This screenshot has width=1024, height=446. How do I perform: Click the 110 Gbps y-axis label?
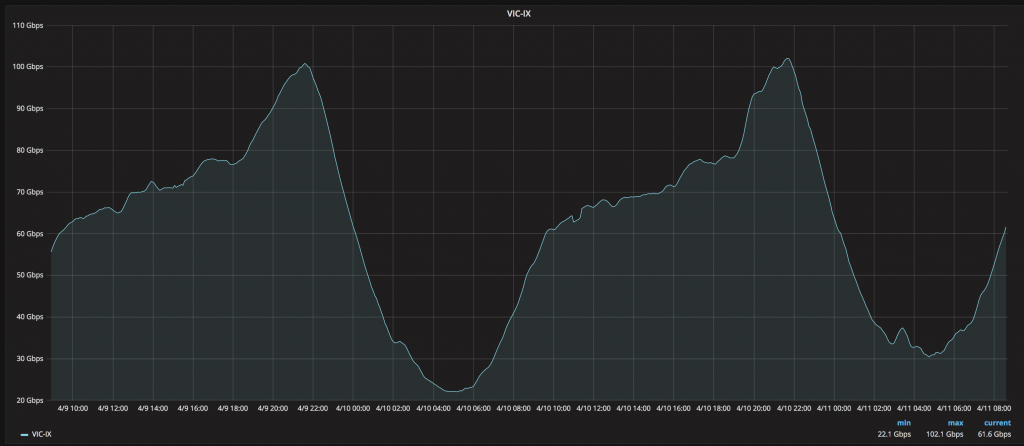27,25
